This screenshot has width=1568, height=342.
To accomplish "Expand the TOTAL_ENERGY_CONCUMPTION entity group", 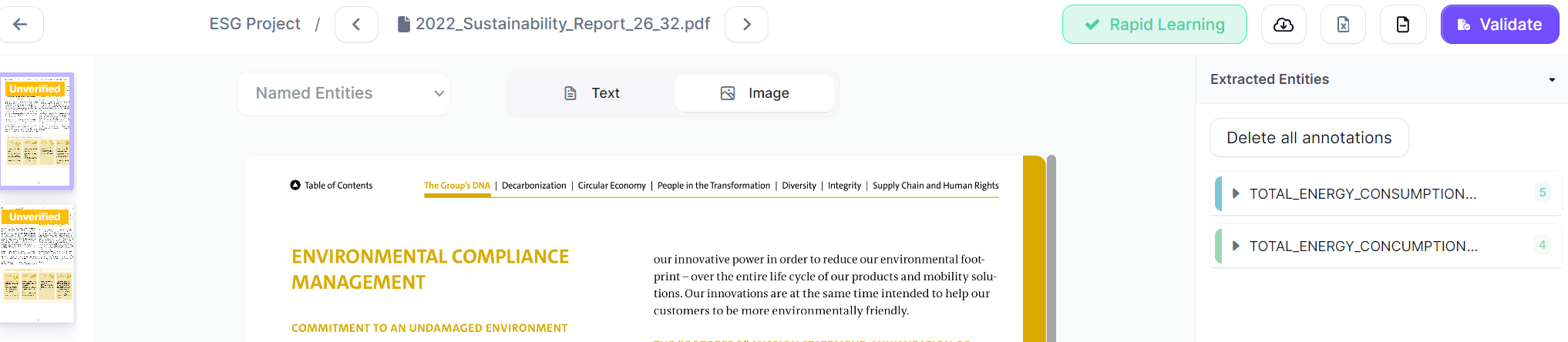I will 1236,246.
